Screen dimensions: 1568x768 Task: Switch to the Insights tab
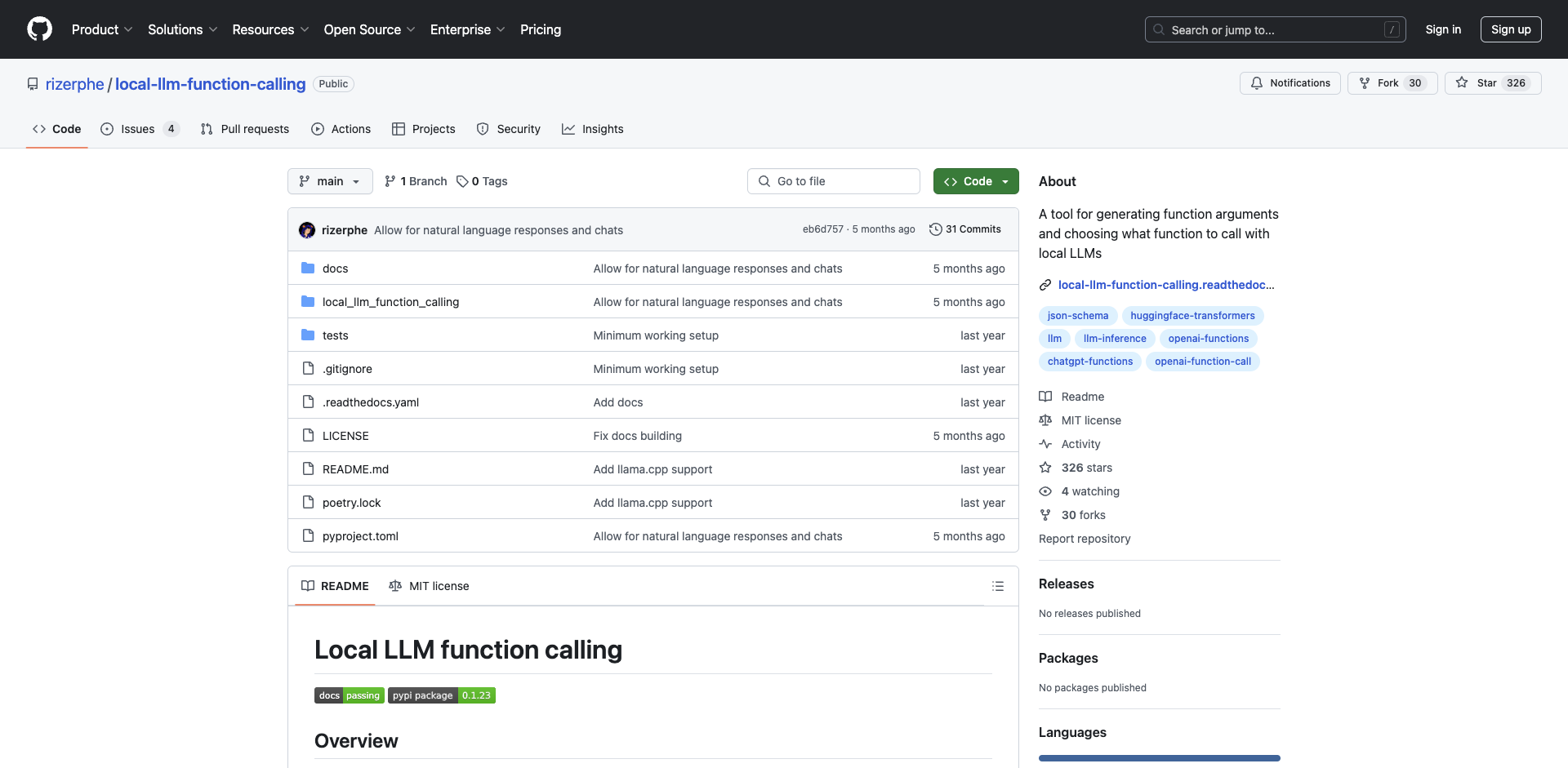click(593, 129)
